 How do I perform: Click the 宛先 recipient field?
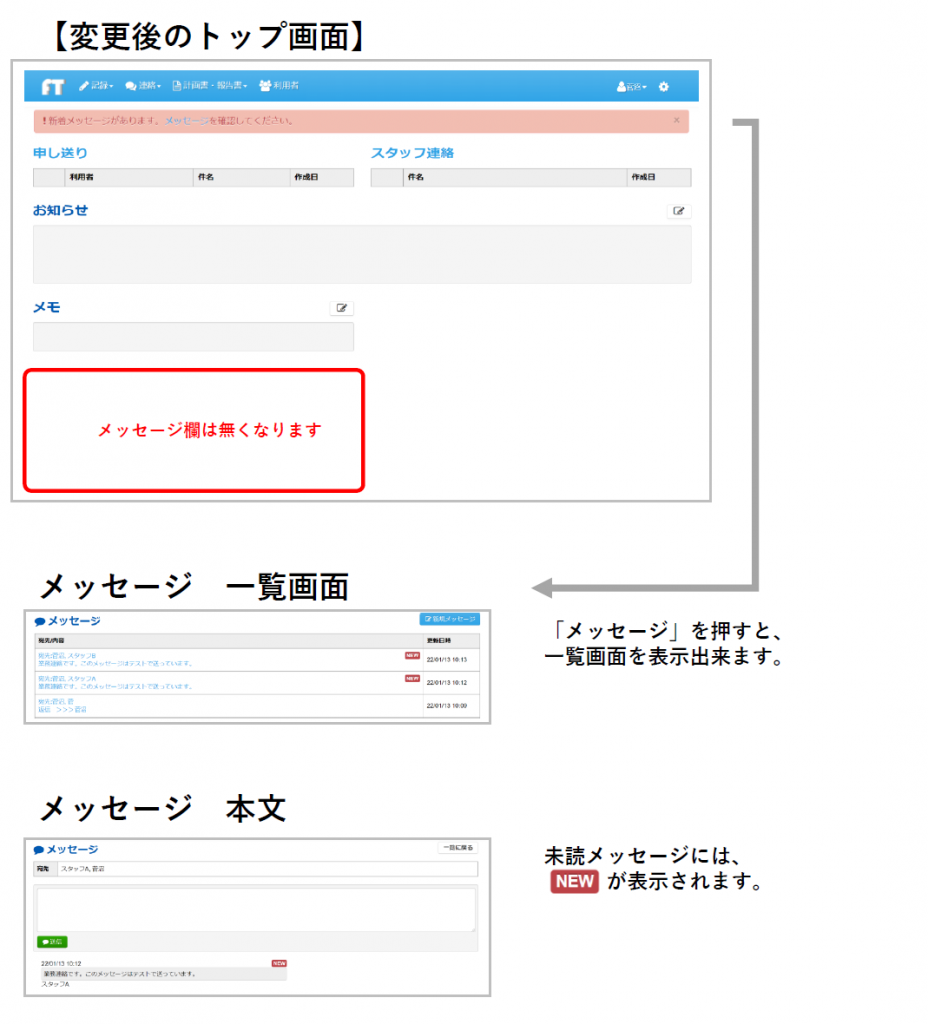point(266,869)
